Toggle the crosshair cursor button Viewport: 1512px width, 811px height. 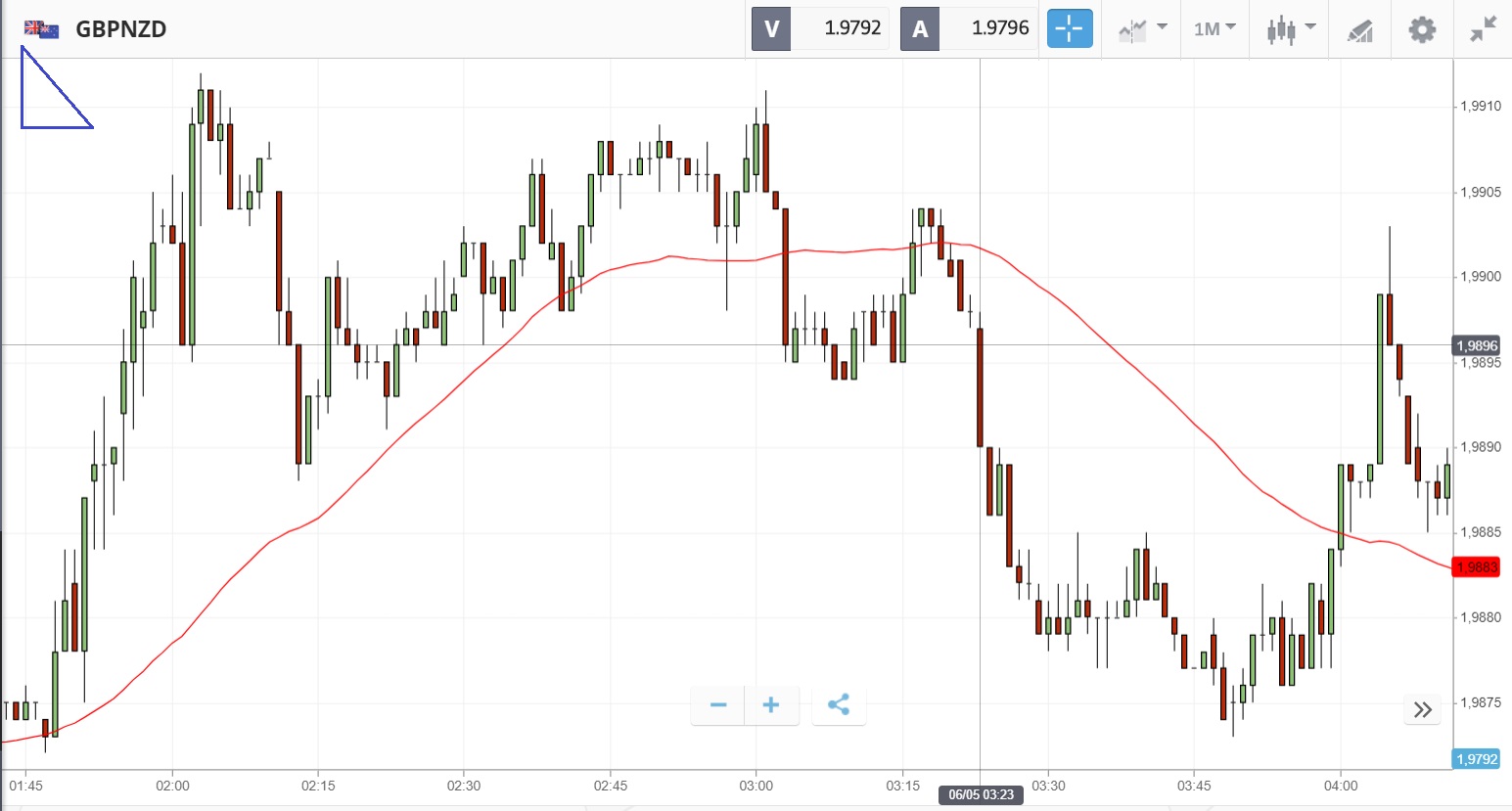click(x=1069, y=28)
